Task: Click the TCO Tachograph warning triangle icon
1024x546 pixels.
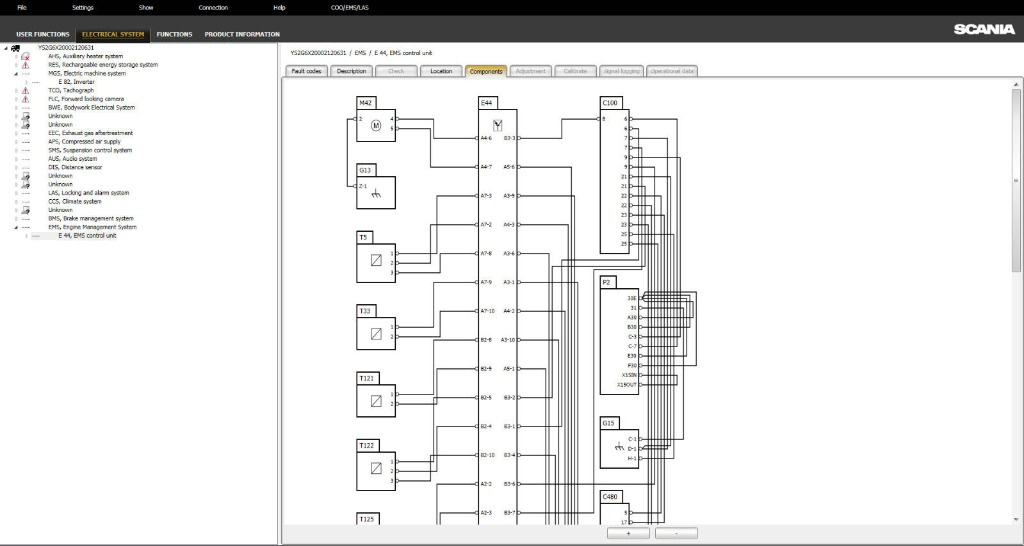Action: 25,91
